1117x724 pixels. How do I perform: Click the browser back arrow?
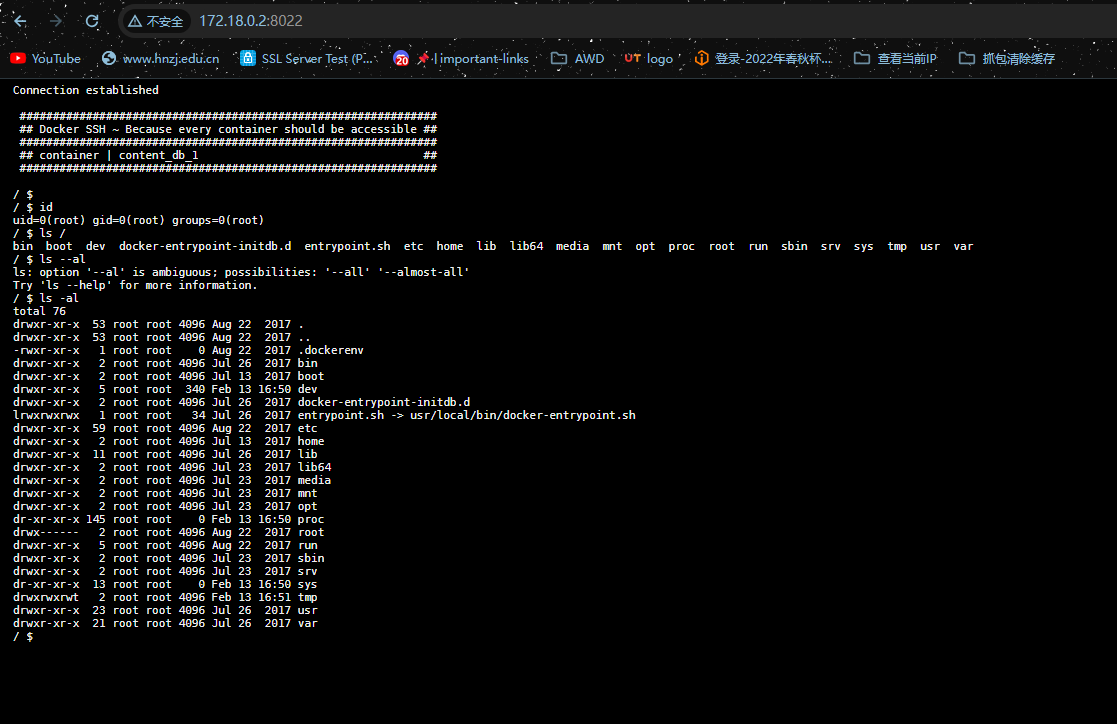point(20,21)
